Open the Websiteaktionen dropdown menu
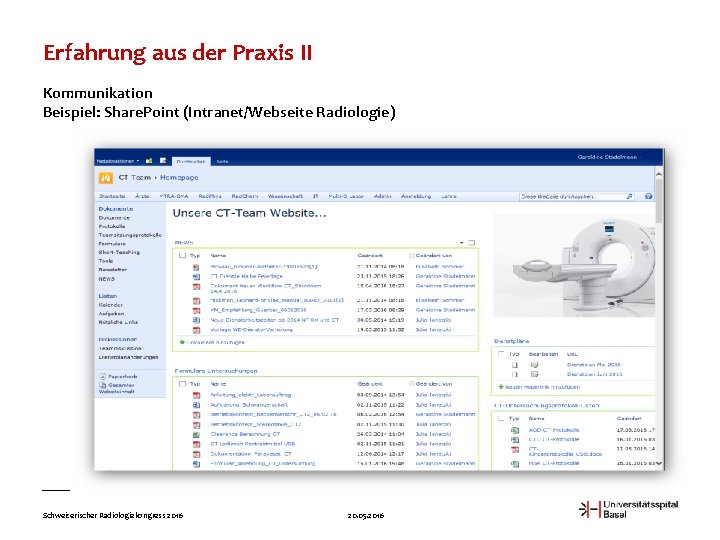The height and width of the screenshot is (540, 720). tap(118, 161)
